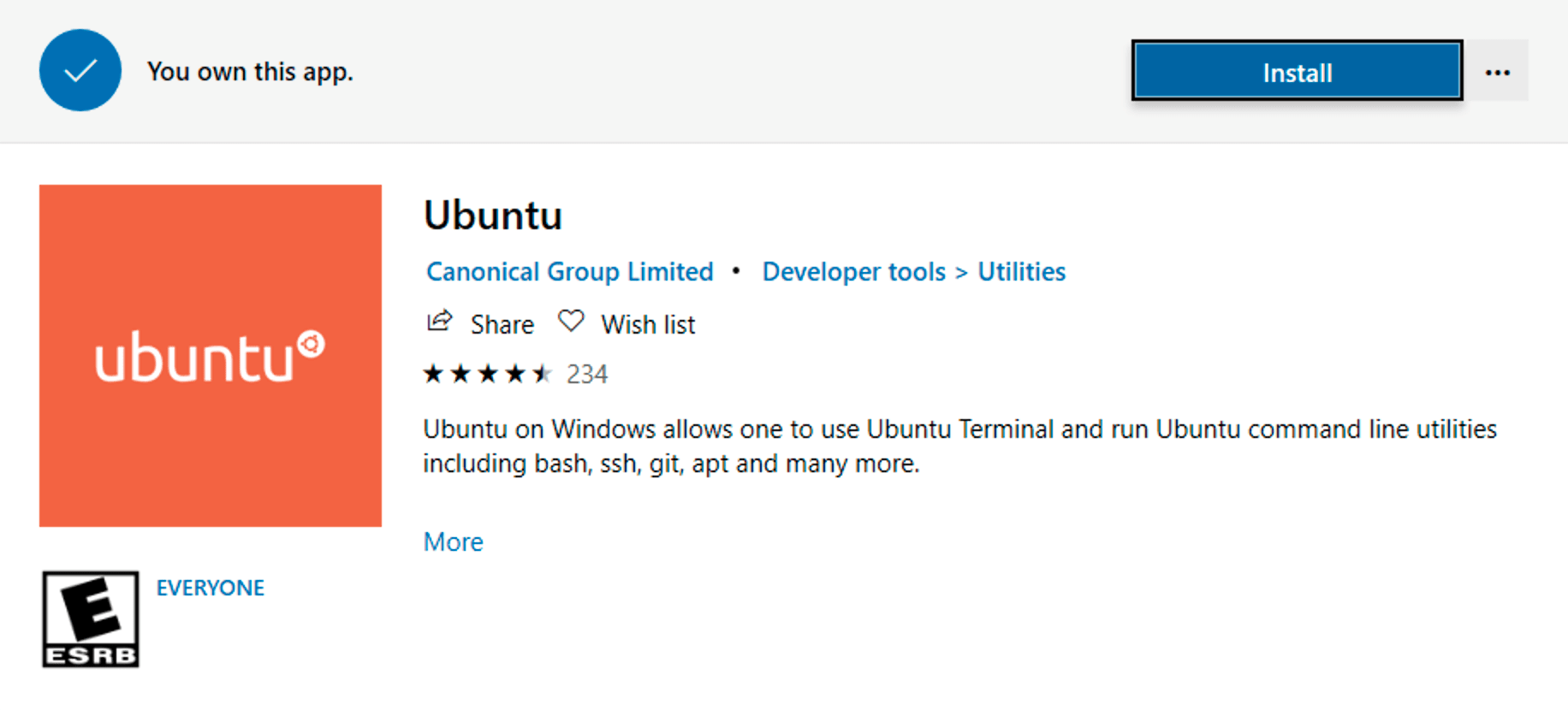
Task: Click the first rating star
Action: [x=434, y=373]
